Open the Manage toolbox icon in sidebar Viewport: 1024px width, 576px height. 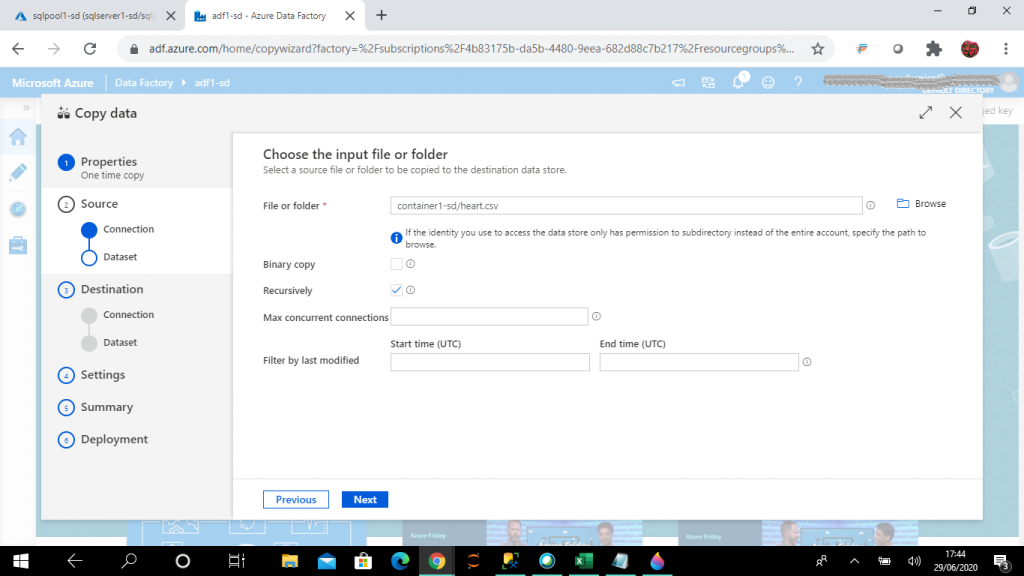(x=18, y=246)
